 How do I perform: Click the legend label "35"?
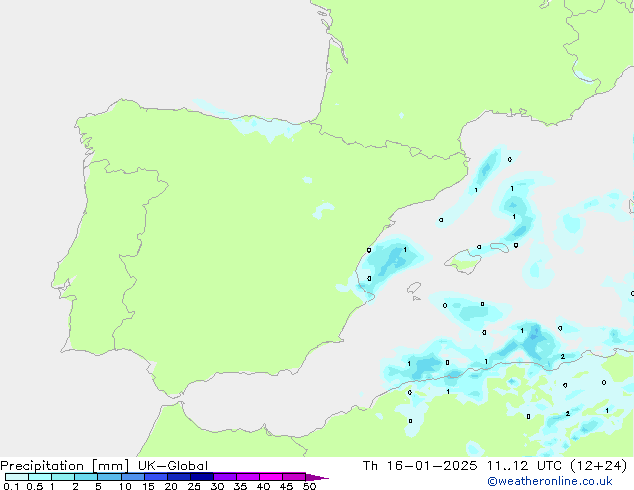240,486
